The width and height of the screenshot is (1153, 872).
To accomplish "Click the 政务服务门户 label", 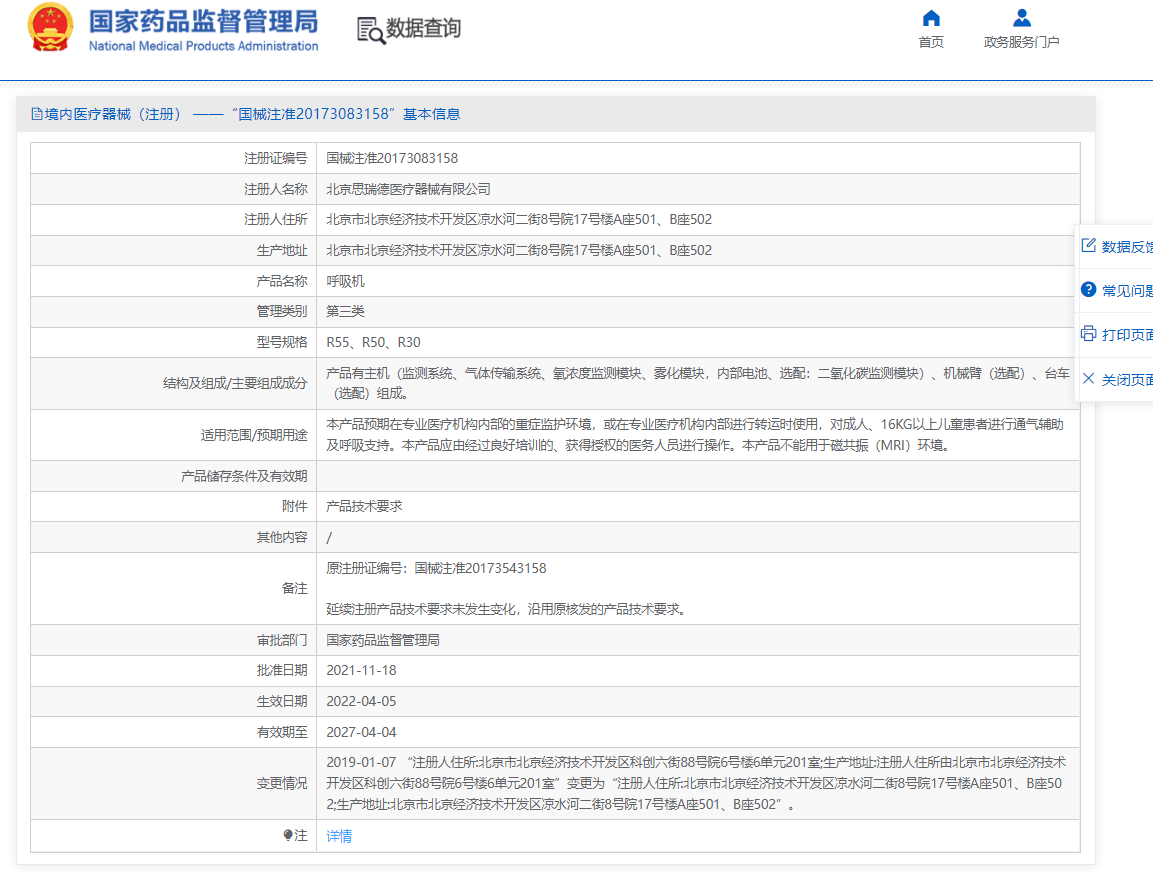I will [1021, 42].
